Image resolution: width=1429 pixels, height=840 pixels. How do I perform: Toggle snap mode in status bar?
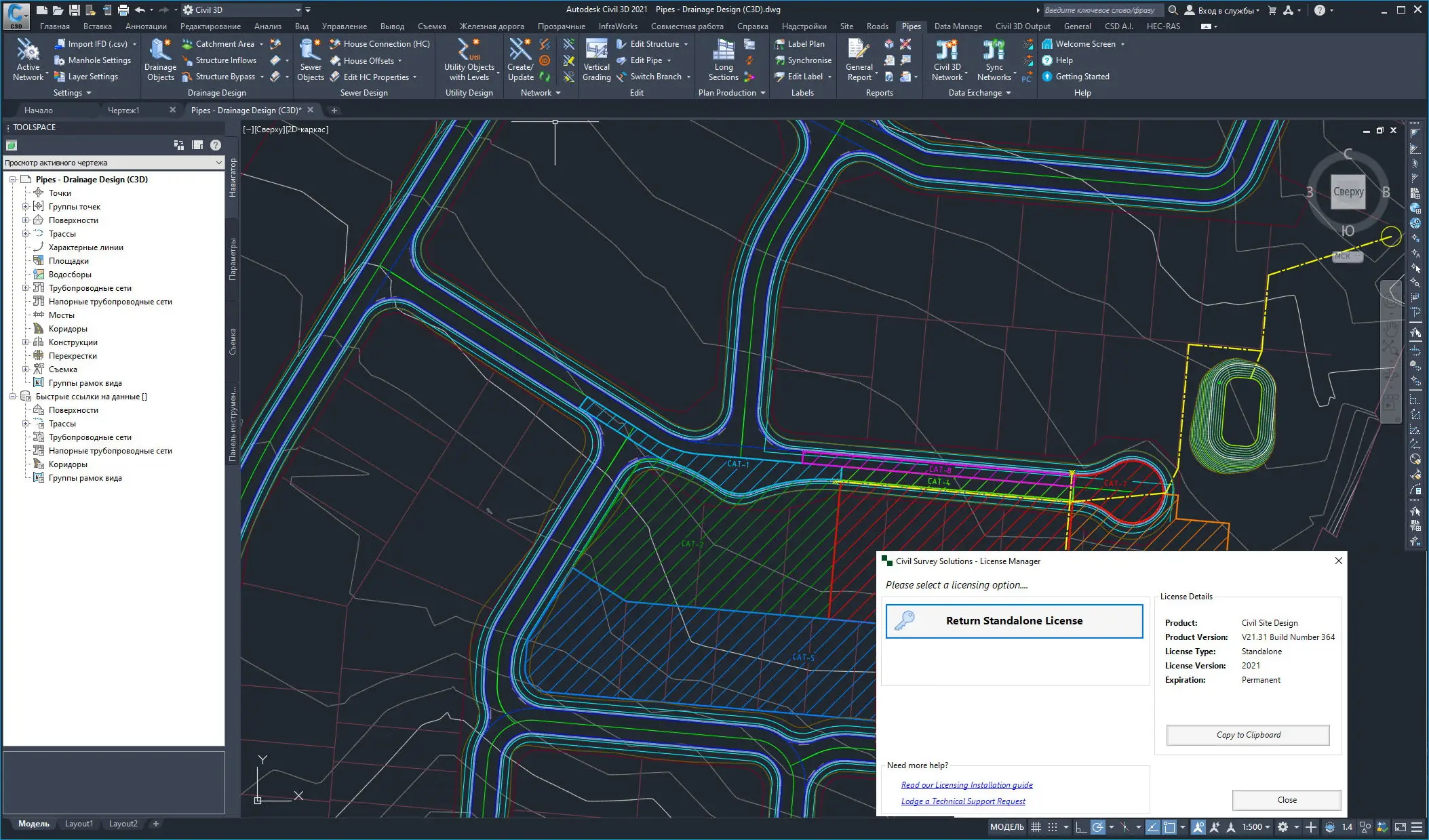(x=1053, y=827)
